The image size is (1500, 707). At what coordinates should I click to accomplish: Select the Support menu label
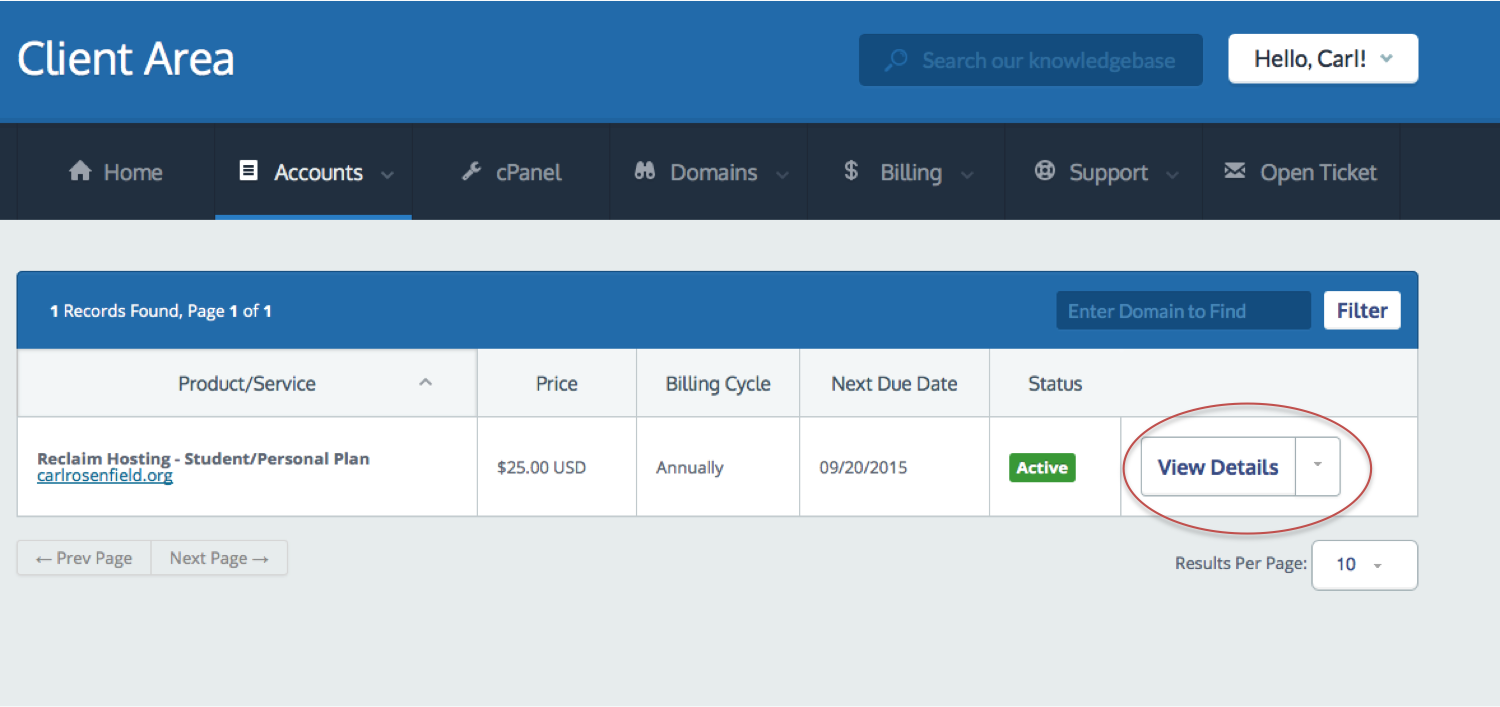pos(1108,172)
